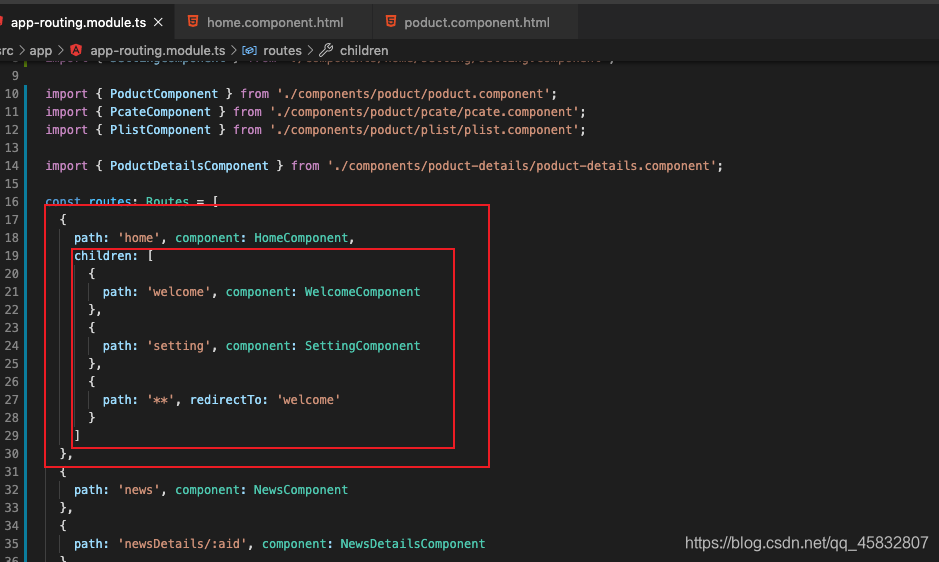Click line number 31 in gutter
Image resolution: width=939 pixels, height=562 pixels.
point(11,472)
